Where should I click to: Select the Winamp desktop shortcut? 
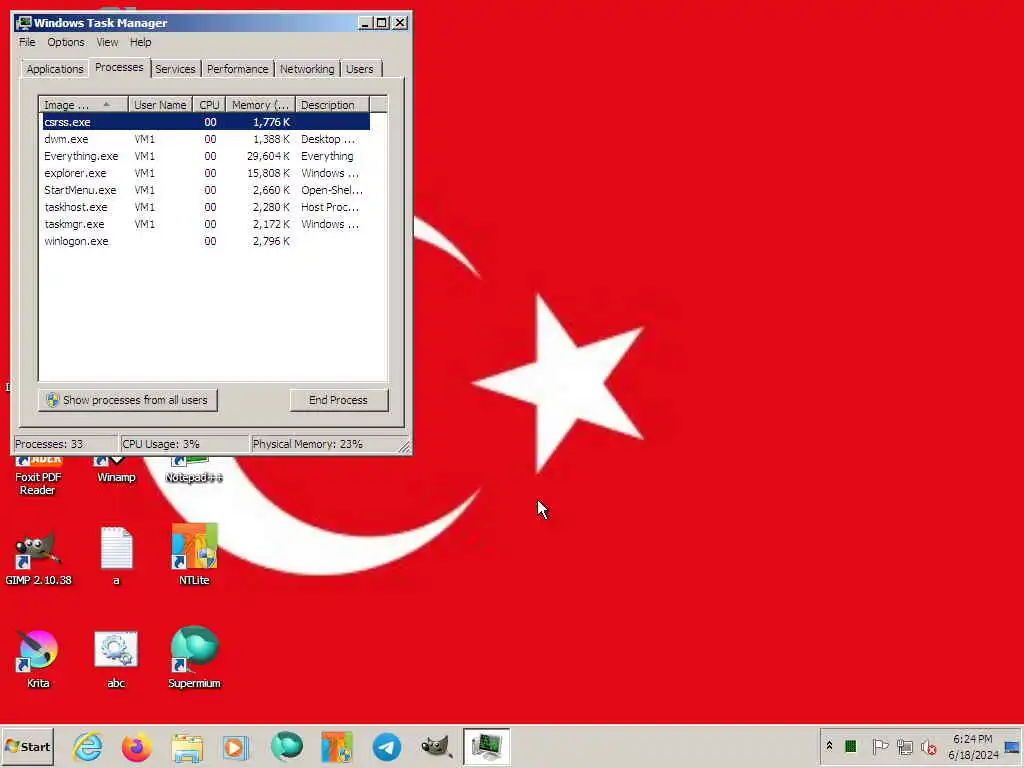coord(116,470)
